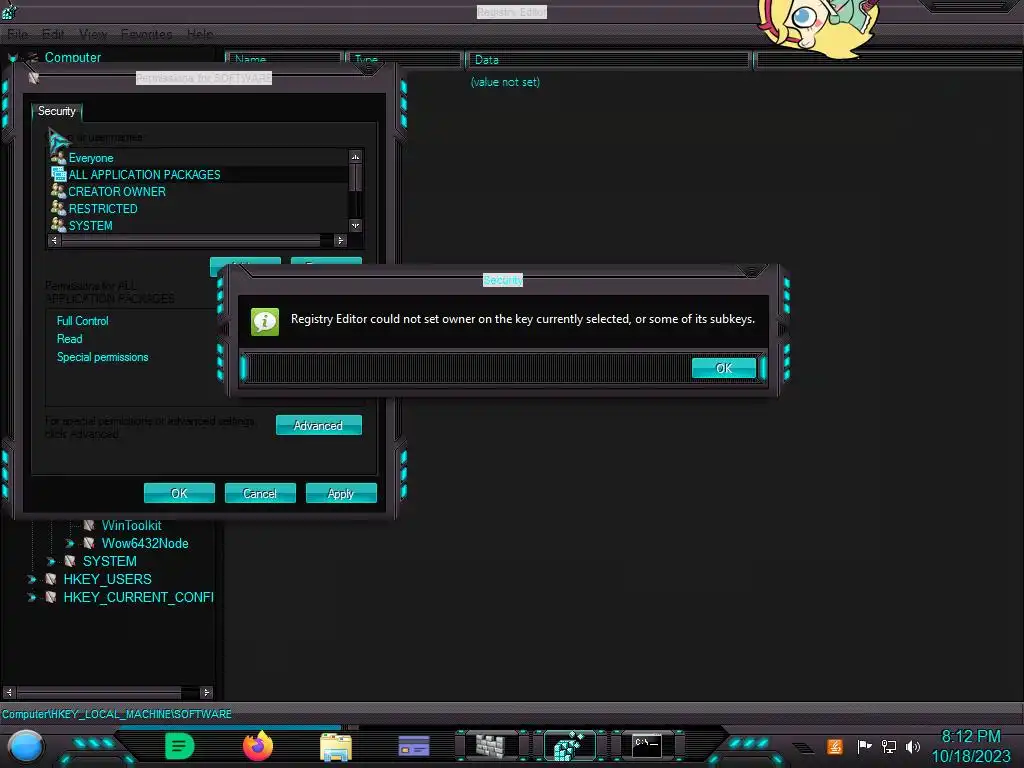
Task: Select the Security tab in Permissions
Action: tap(57, 111)
